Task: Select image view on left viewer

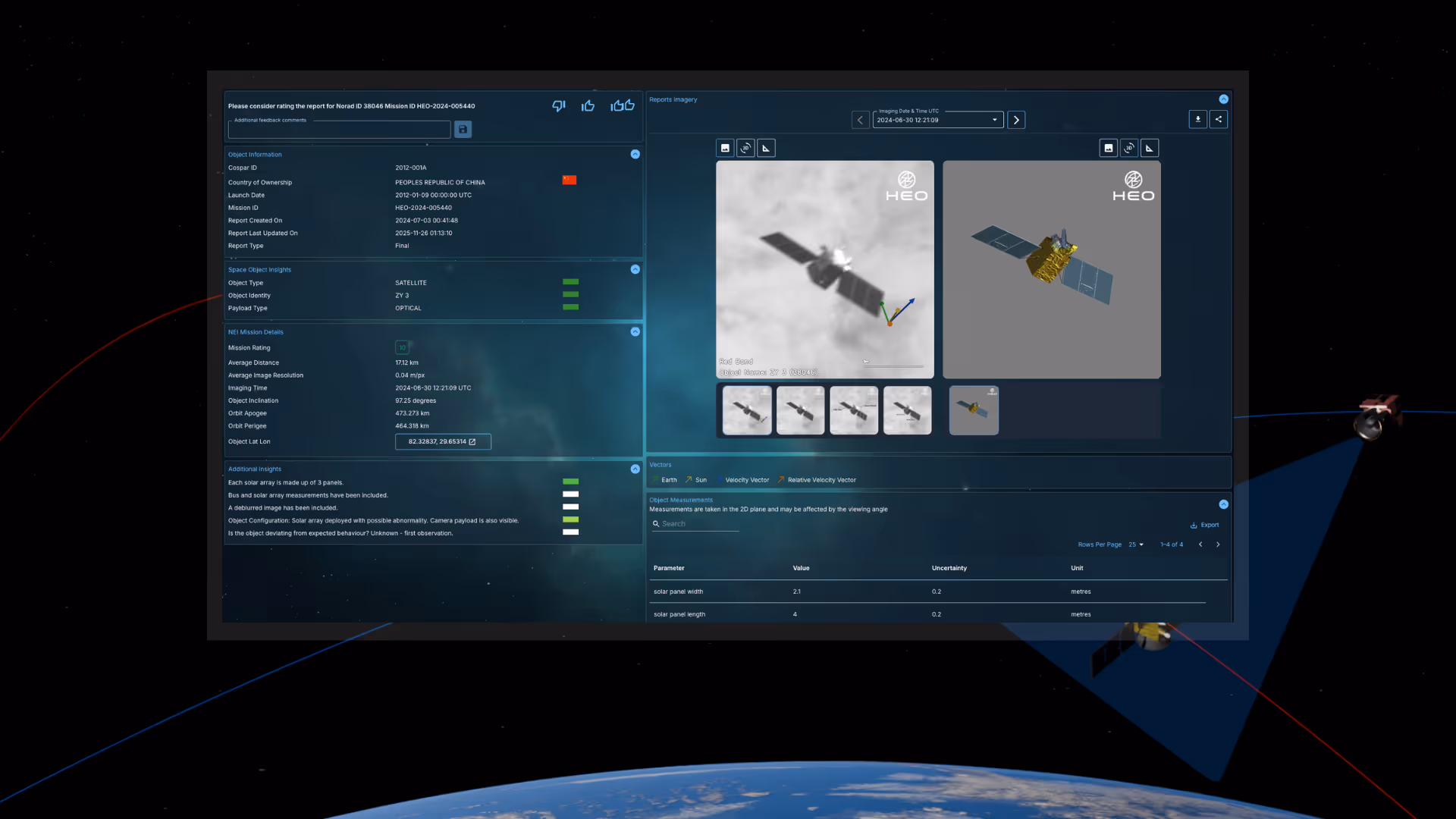Action: point(725,148)
